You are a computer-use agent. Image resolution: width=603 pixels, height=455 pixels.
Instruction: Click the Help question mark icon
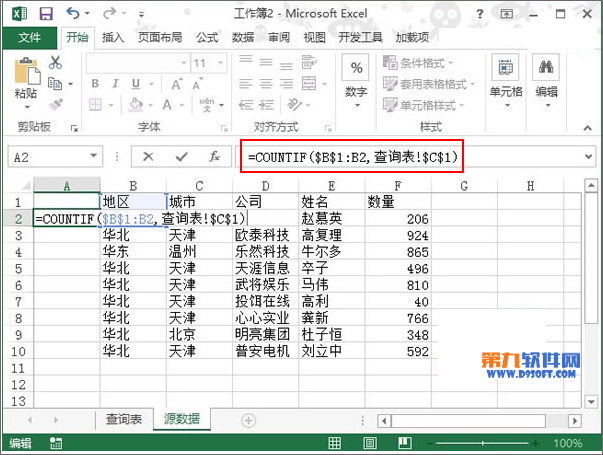pos(480,14)
